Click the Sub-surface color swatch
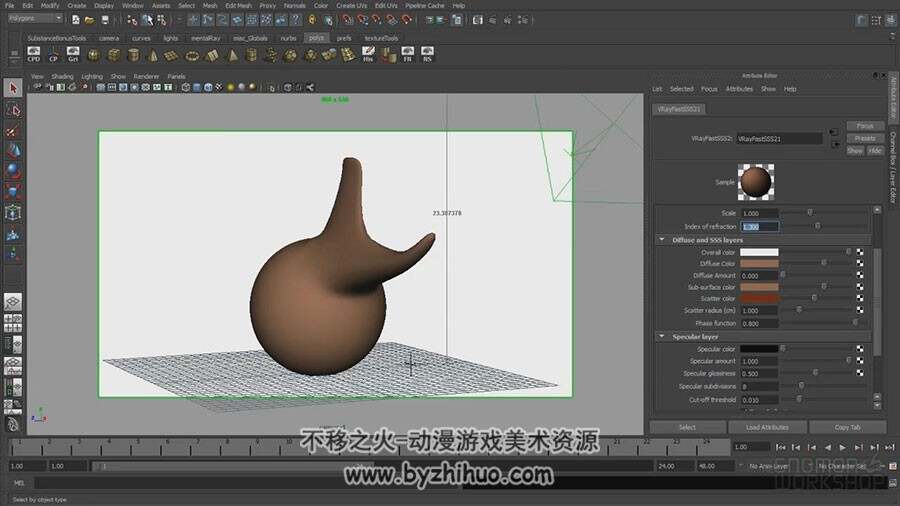Viewport: 900px width, 506px height. (x=759, y=287)
